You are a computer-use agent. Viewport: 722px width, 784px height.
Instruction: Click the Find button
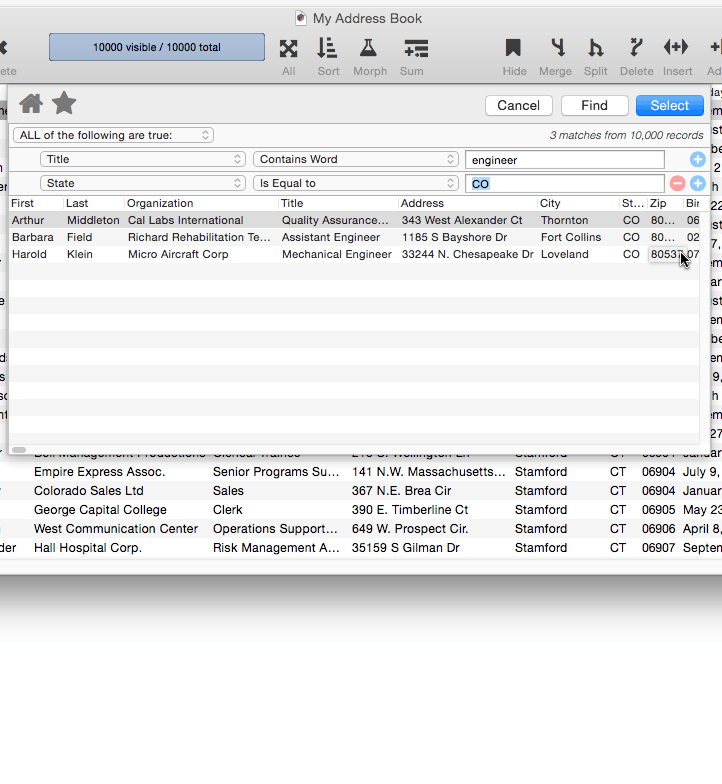(x=594, y=105)
